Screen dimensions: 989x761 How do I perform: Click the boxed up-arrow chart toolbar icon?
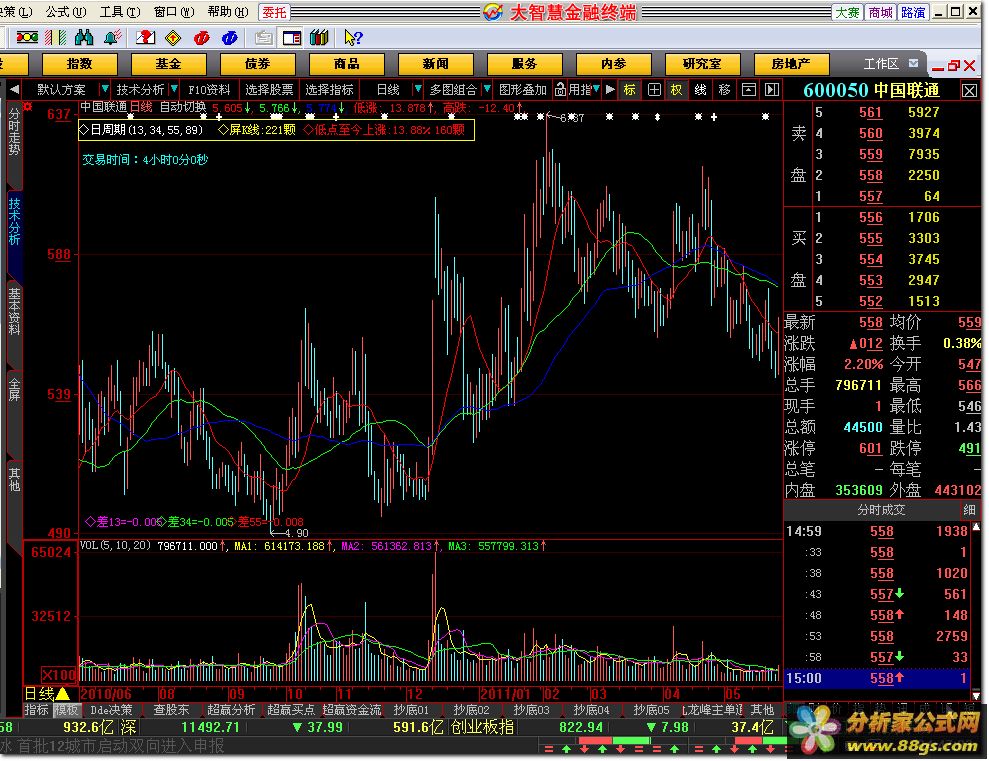point(749,90)
